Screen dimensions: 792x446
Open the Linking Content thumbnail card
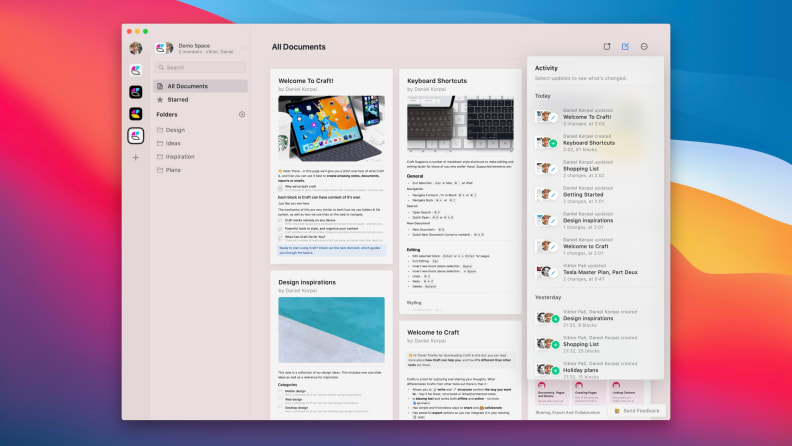pyautogui.click(x=624, y=392)
